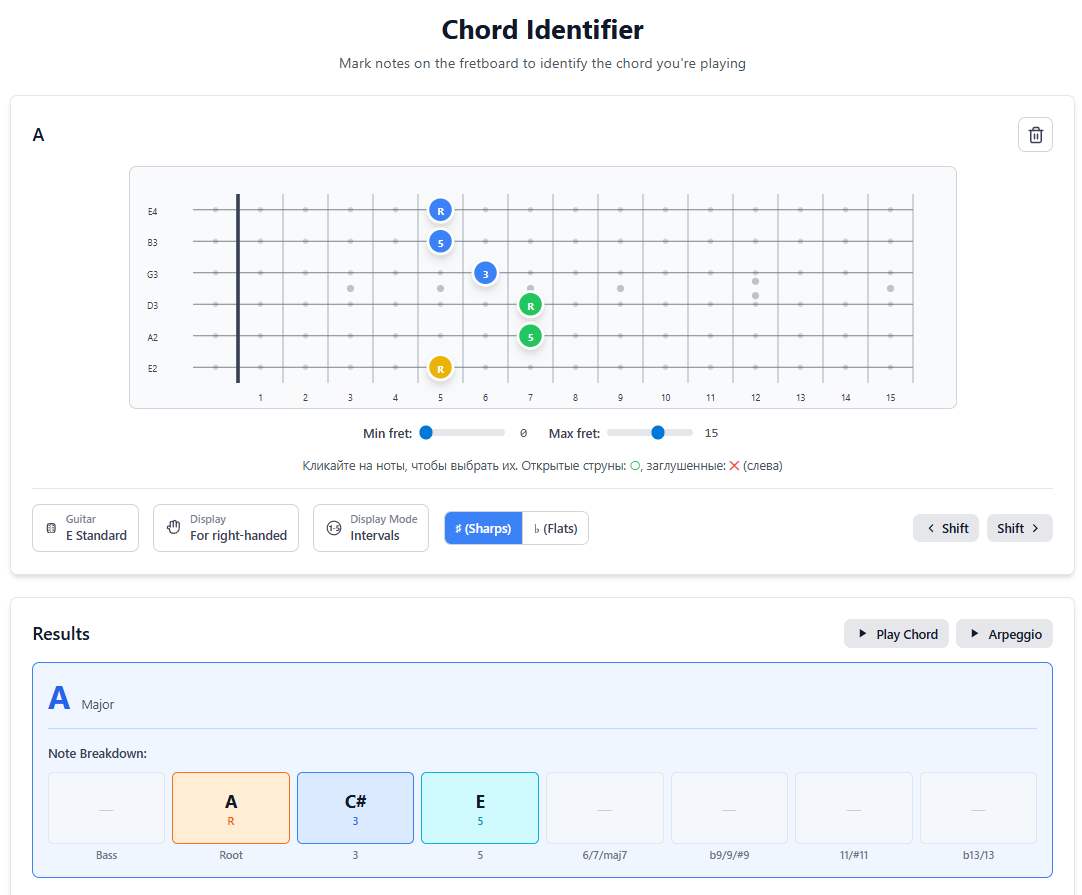Toggle the green 5 note on A2 string

coord(530,336)
